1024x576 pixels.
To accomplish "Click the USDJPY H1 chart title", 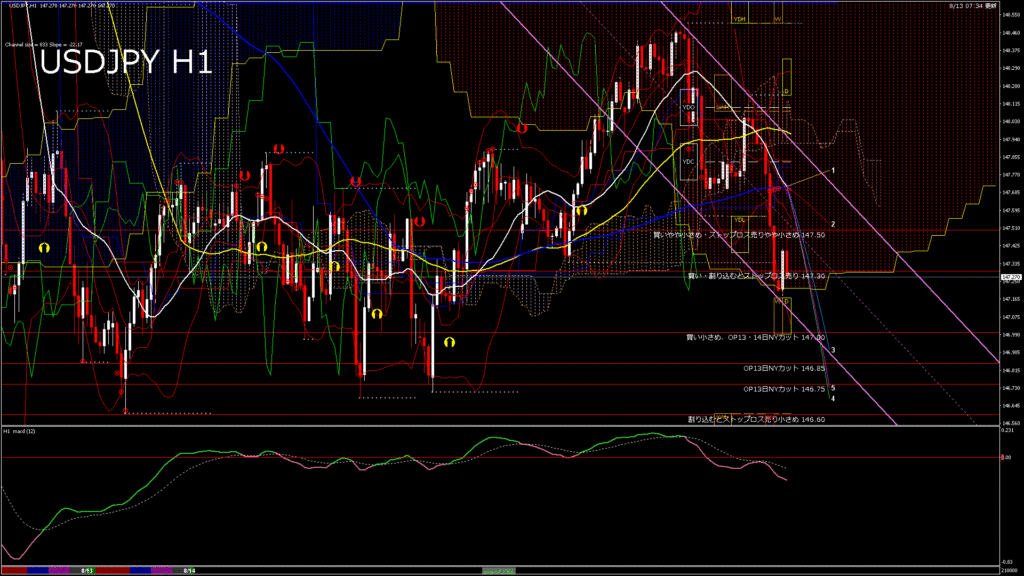I will point(125,63).
